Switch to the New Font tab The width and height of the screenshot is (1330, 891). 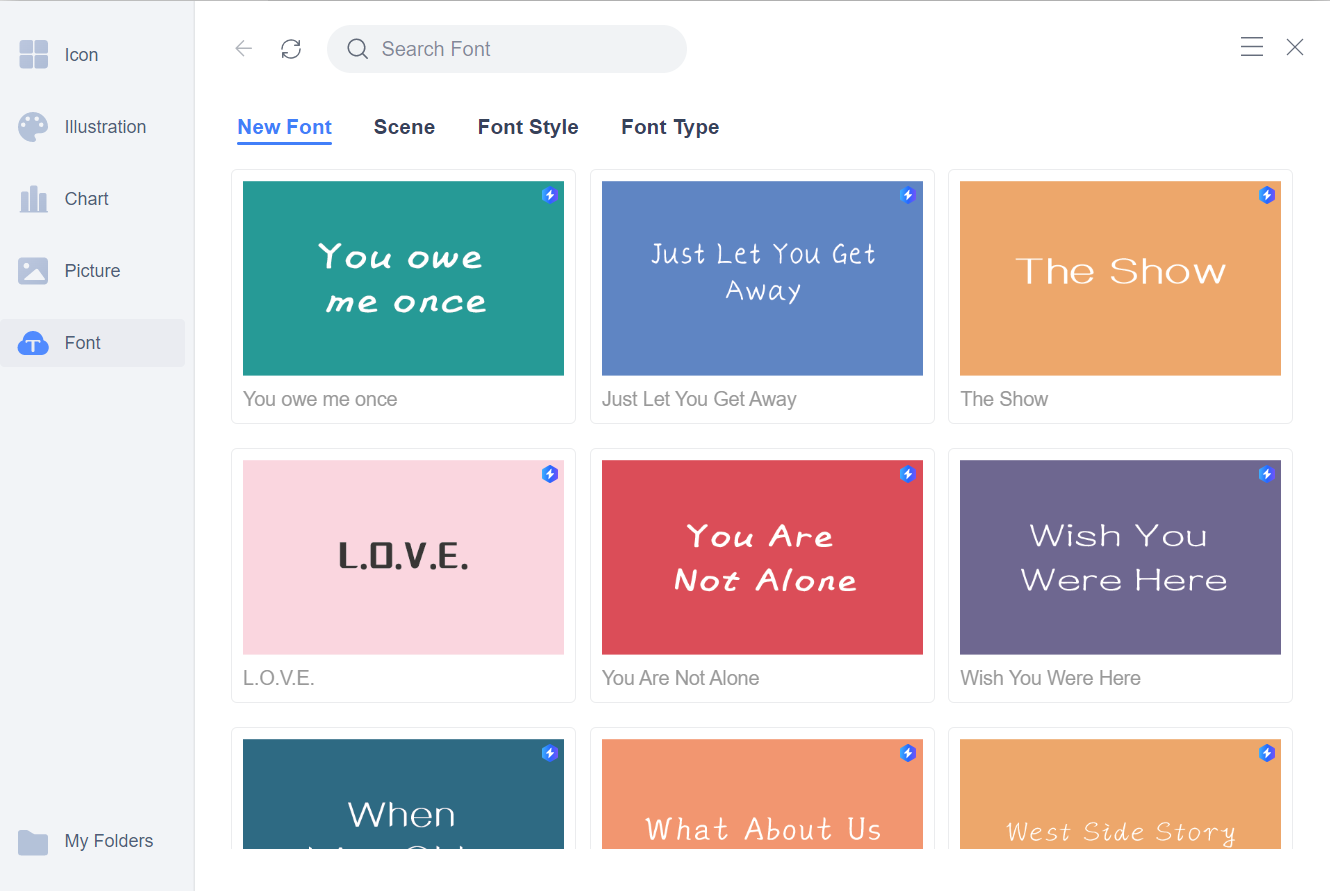285,127
